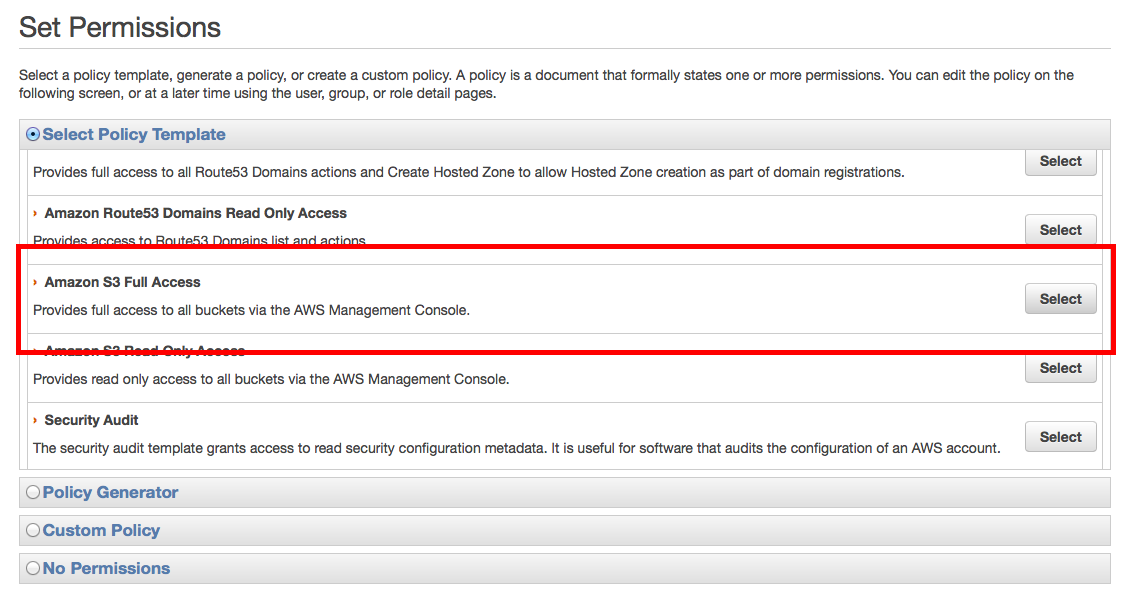
Task: Click the Select Policy Template header text
Action: (134, 134)
